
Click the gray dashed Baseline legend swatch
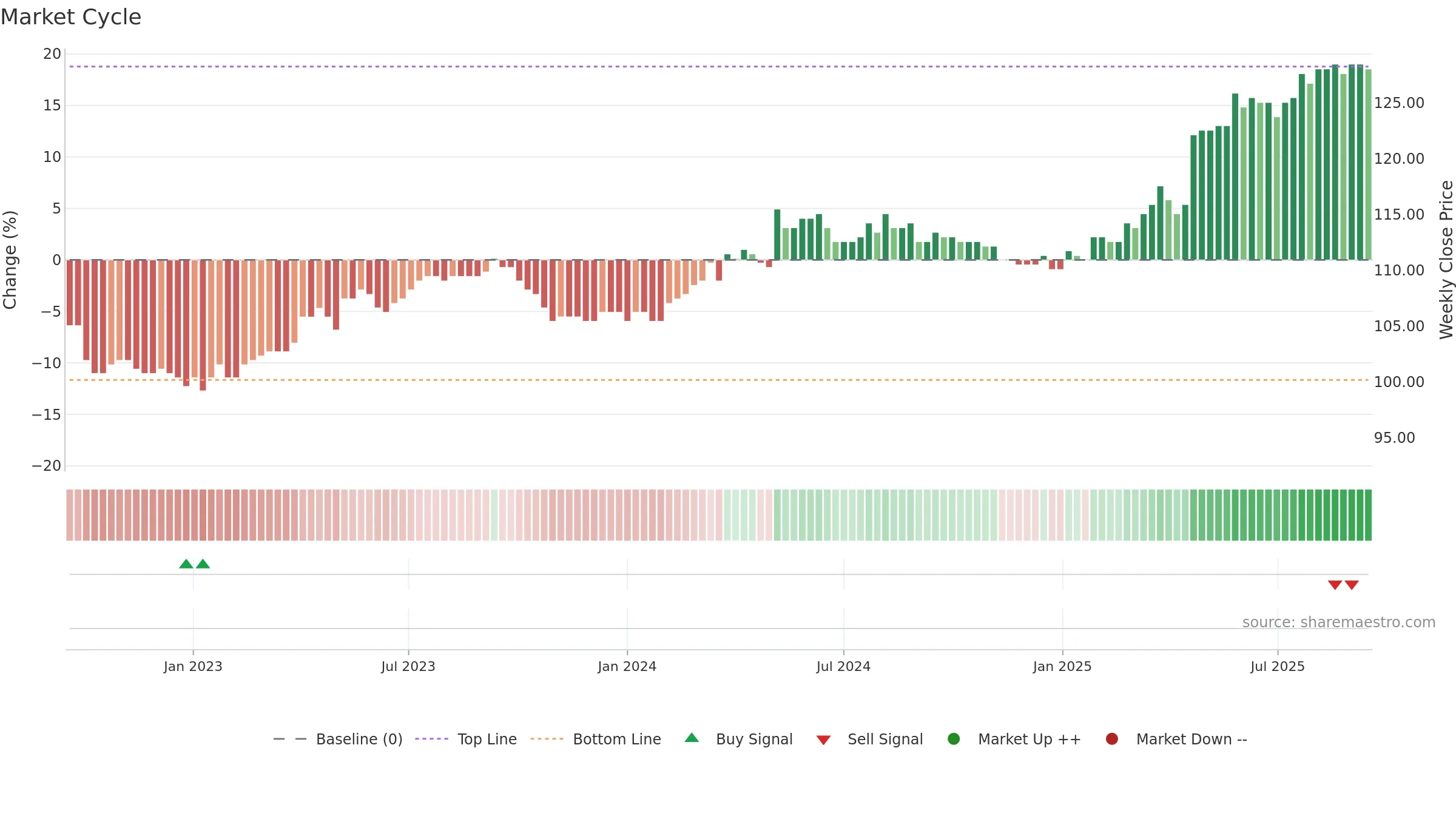(x=290, y=739)
